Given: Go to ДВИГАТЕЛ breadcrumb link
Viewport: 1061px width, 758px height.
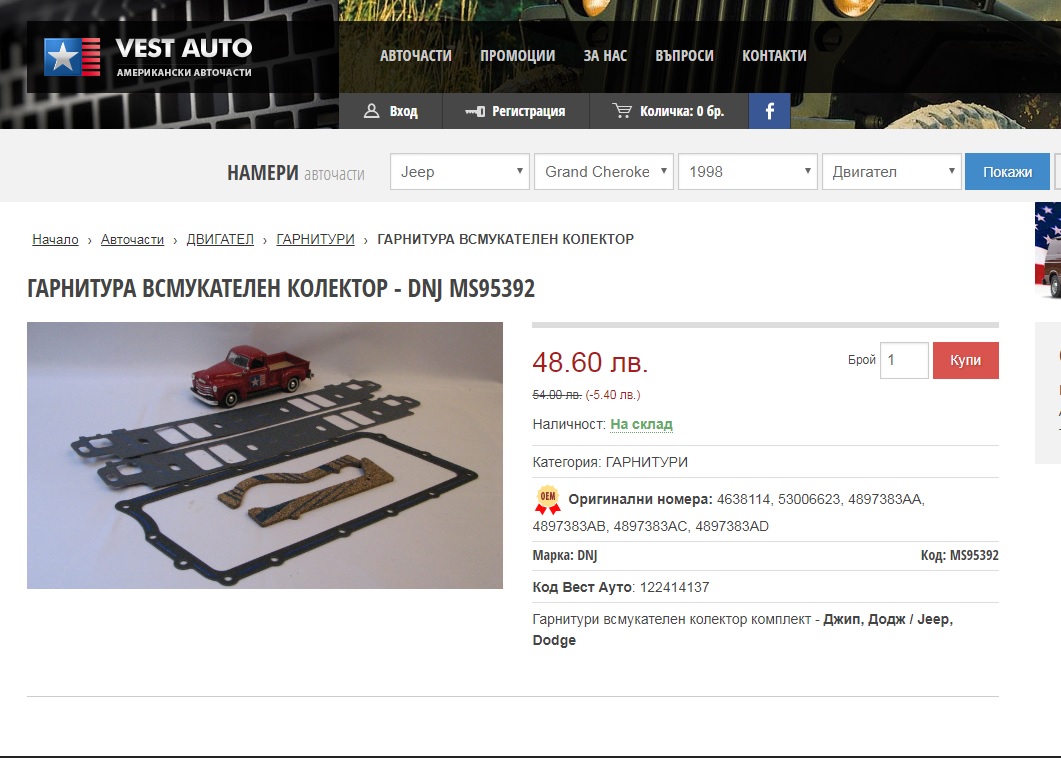Looking at the screenshot, I should pos(220,240).
